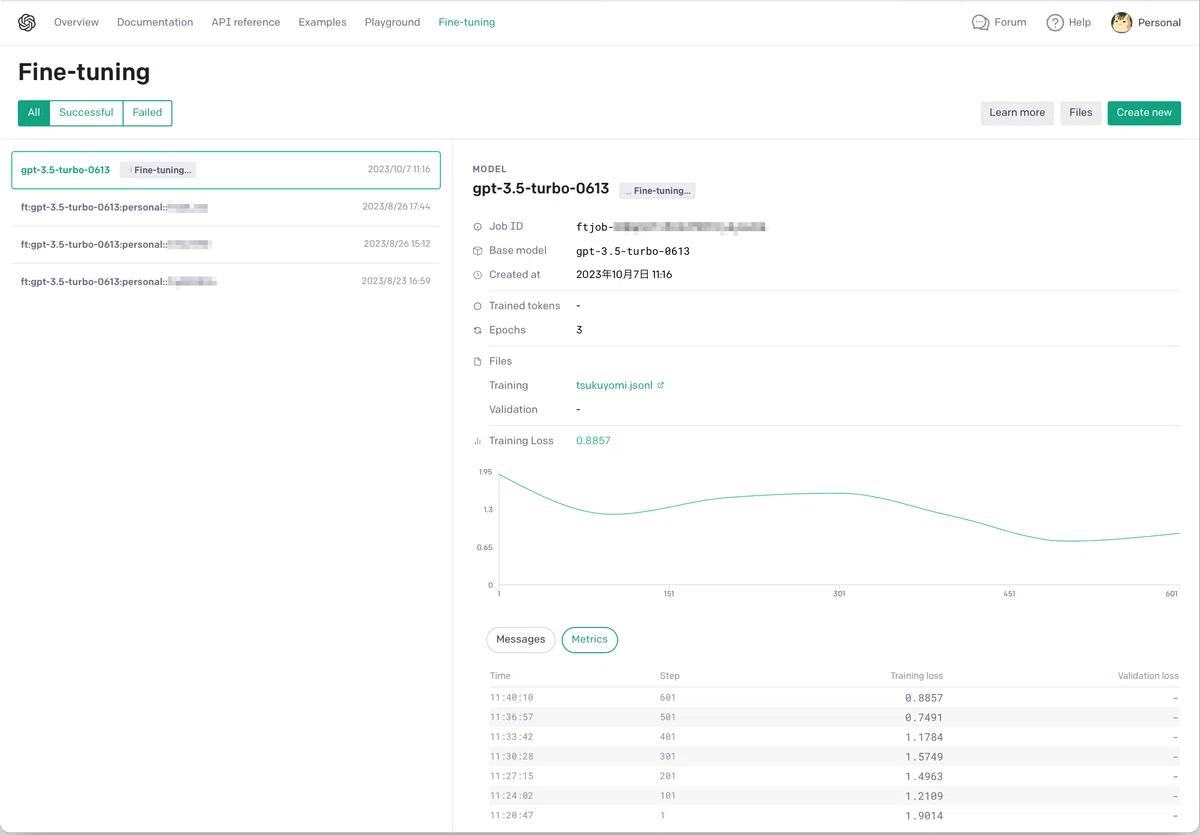Select the job dated 2023/10/7 11:16

coord(226,170)
